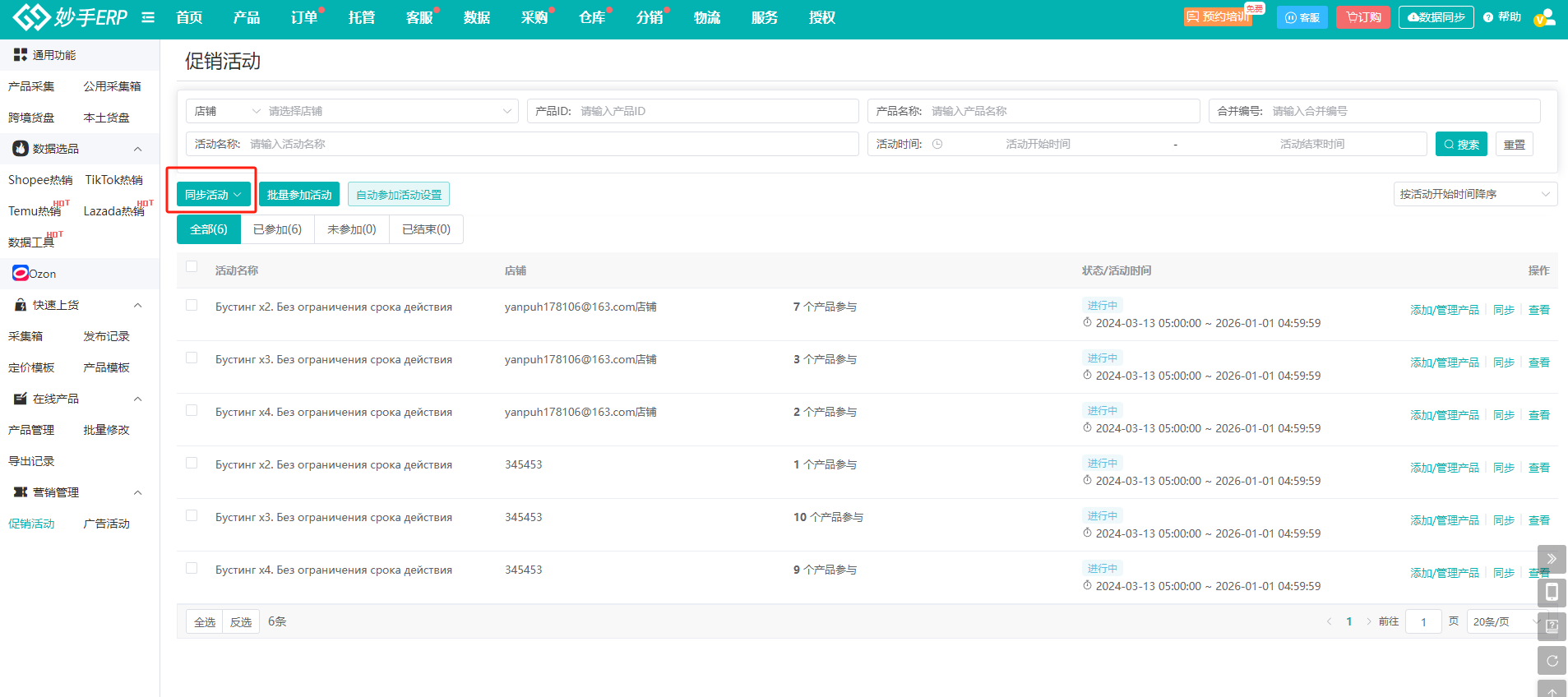Click the mobile phone side tool icon
The image size is (1568, 697).
click(1552, 593)
